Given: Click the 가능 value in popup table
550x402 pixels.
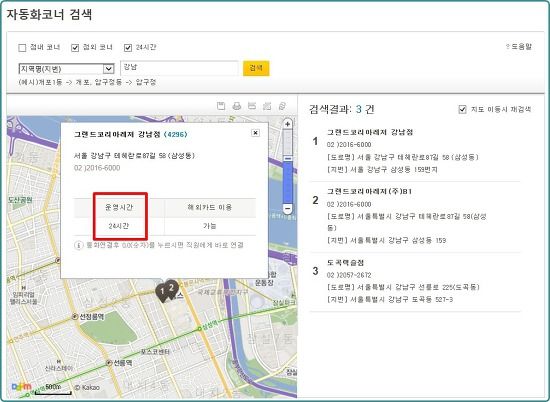Looking at the screenshot, I should (210, 226).
